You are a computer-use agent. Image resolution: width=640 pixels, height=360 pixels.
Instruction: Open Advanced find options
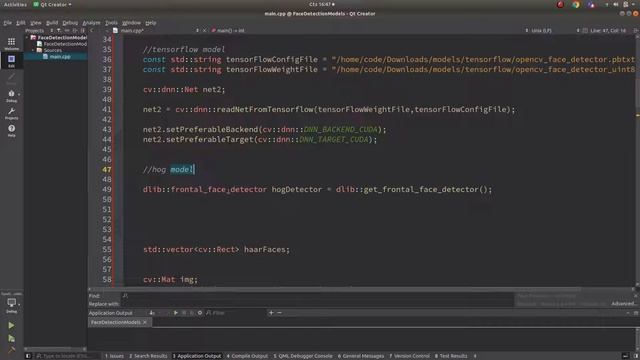(623, 304)
